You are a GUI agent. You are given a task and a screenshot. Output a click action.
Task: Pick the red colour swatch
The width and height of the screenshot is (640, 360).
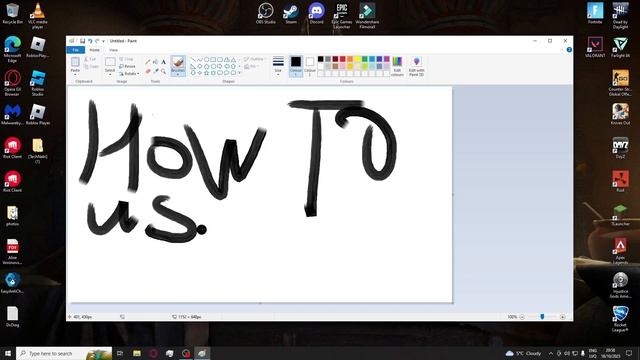pyautogui.click(x=342, y=59)
